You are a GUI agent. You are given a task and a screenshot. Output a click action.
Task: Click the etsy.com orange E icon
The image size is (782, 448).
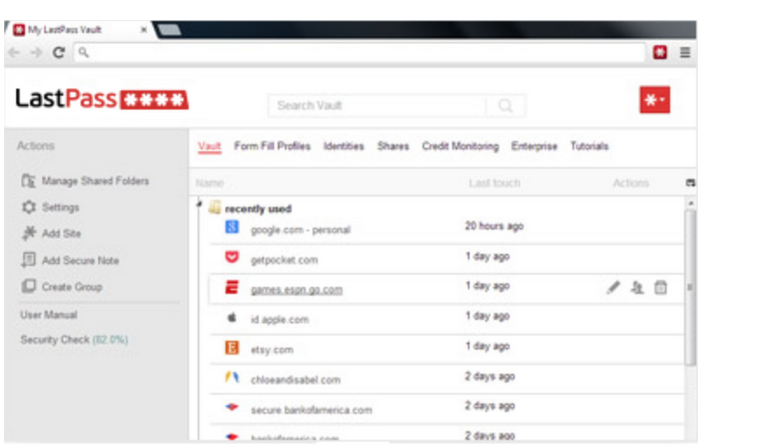tap(232, 347)
